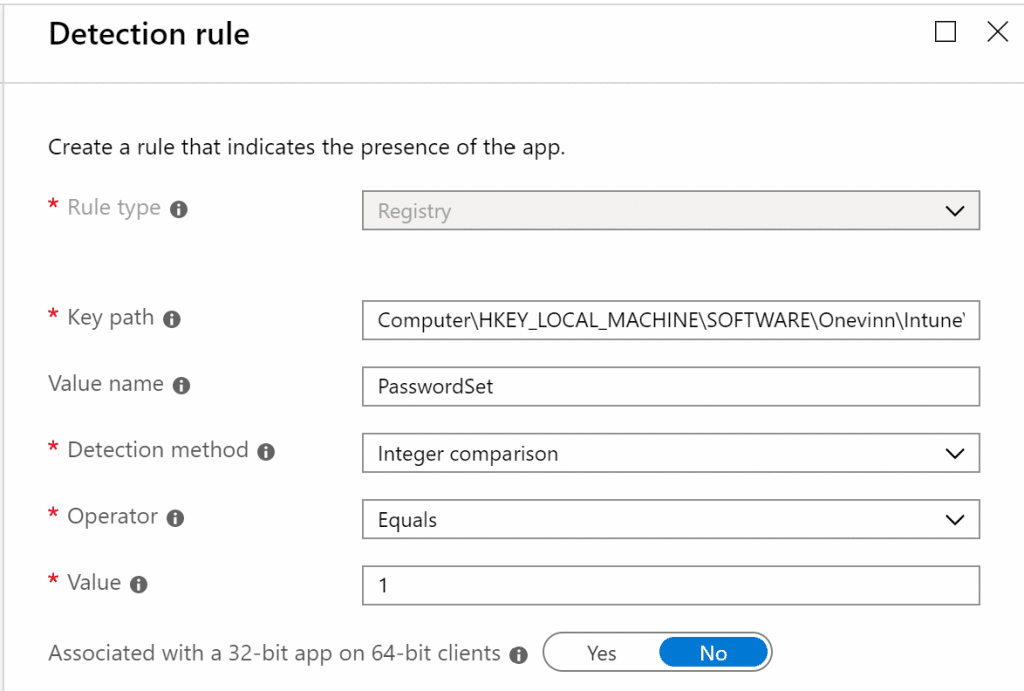Show info tooltip for Operator
Image resolution: width=1024 pixels, height=691 pixels.
point(176,519)
